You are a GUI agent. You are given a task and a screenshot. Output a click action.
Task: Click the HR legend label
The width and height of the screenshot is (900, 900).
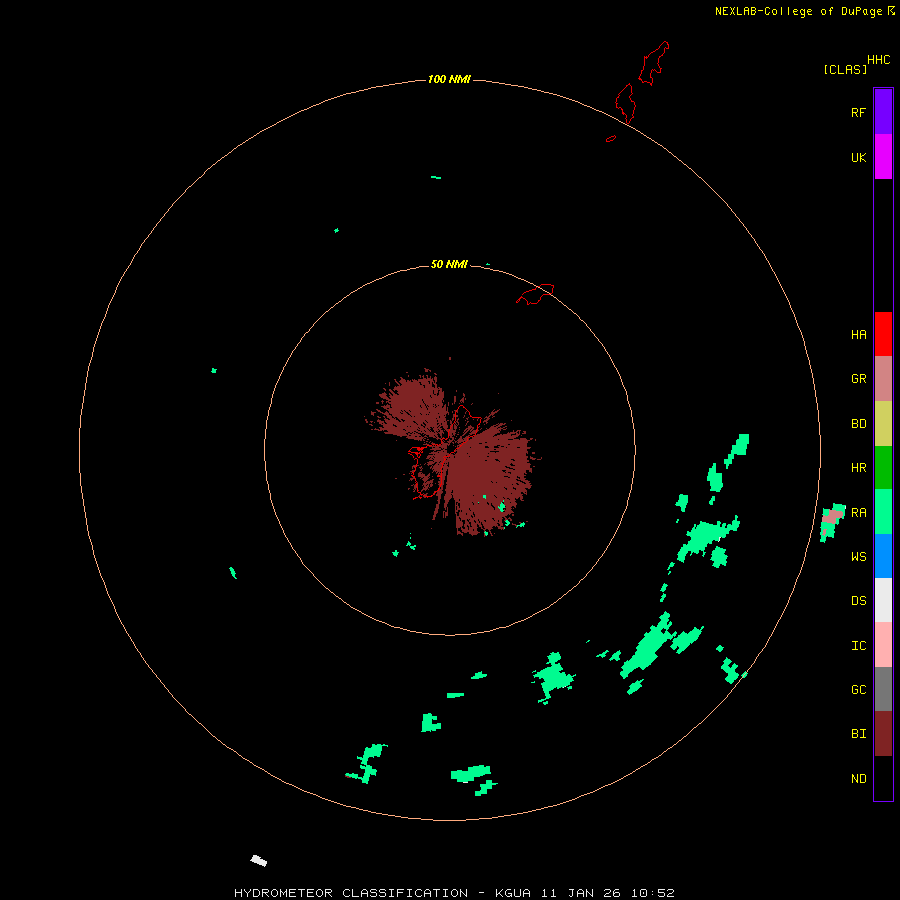(858, 468)
